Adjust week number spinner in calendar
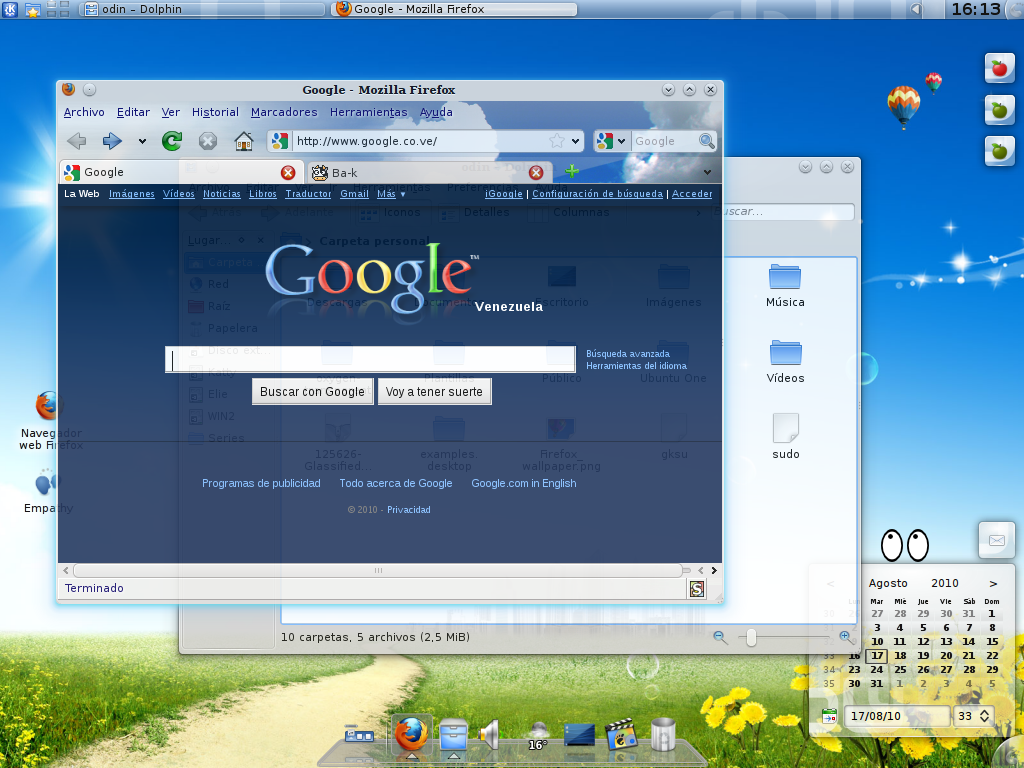Viewport: 1024px width, 768px height. tap(984, 716)
